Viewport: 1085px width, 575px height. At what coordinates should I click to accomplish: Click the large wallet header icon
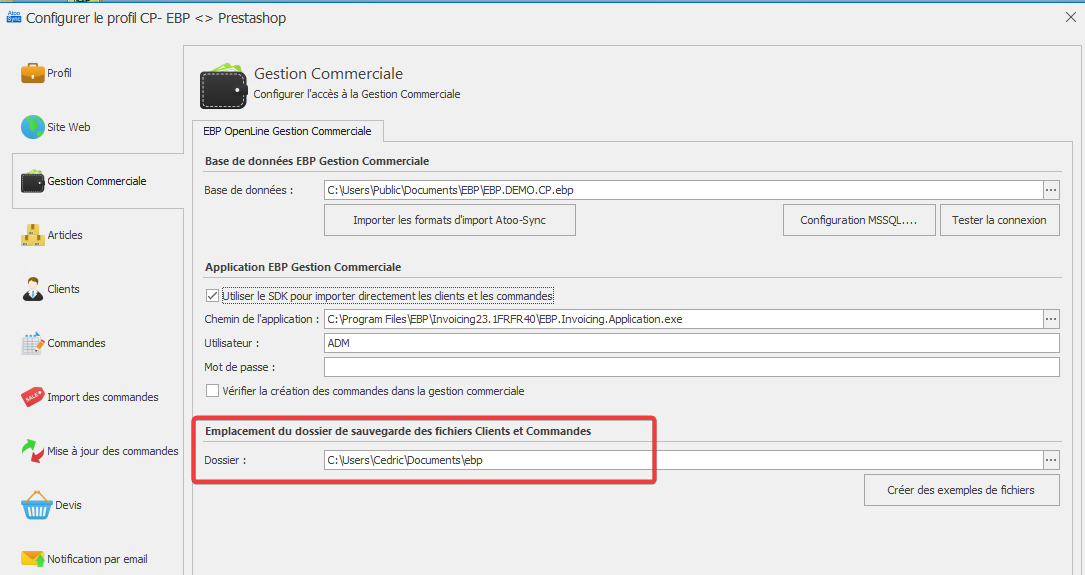(224, 86)
